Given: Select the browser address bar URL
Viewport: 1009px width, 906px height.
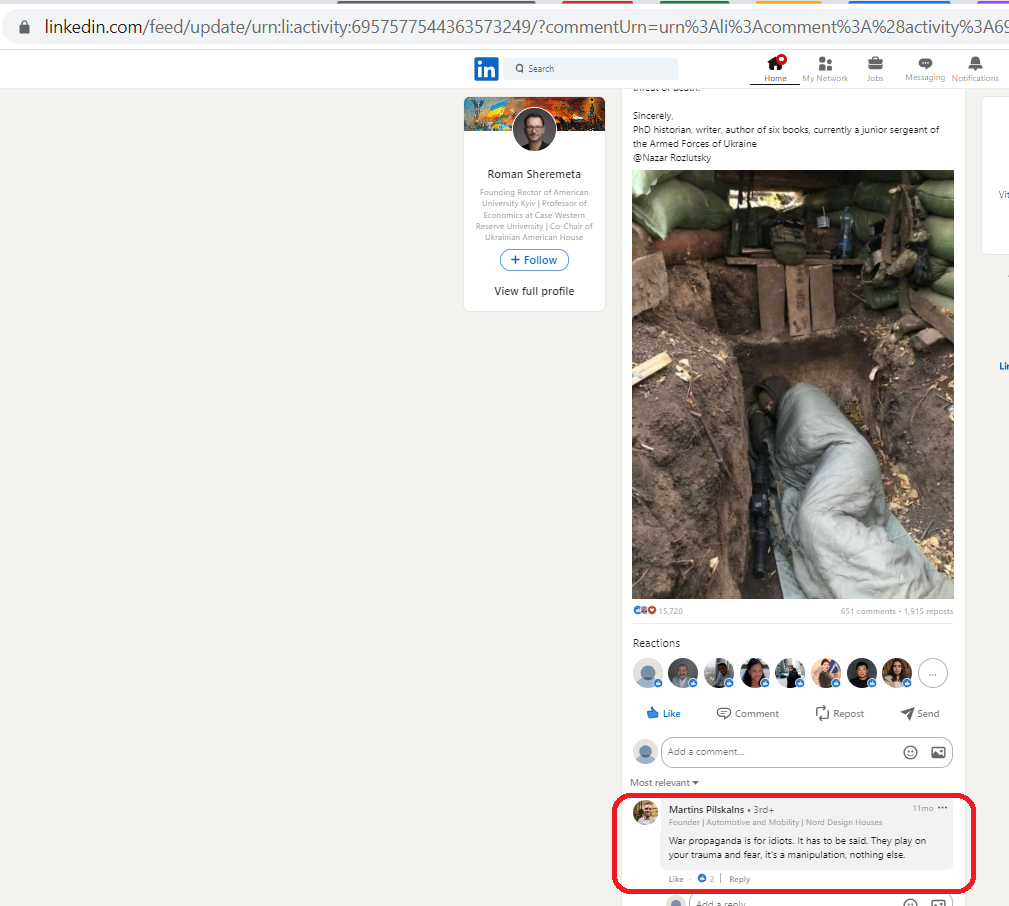Looking at the screenshot, I should [x=525, y=27].
